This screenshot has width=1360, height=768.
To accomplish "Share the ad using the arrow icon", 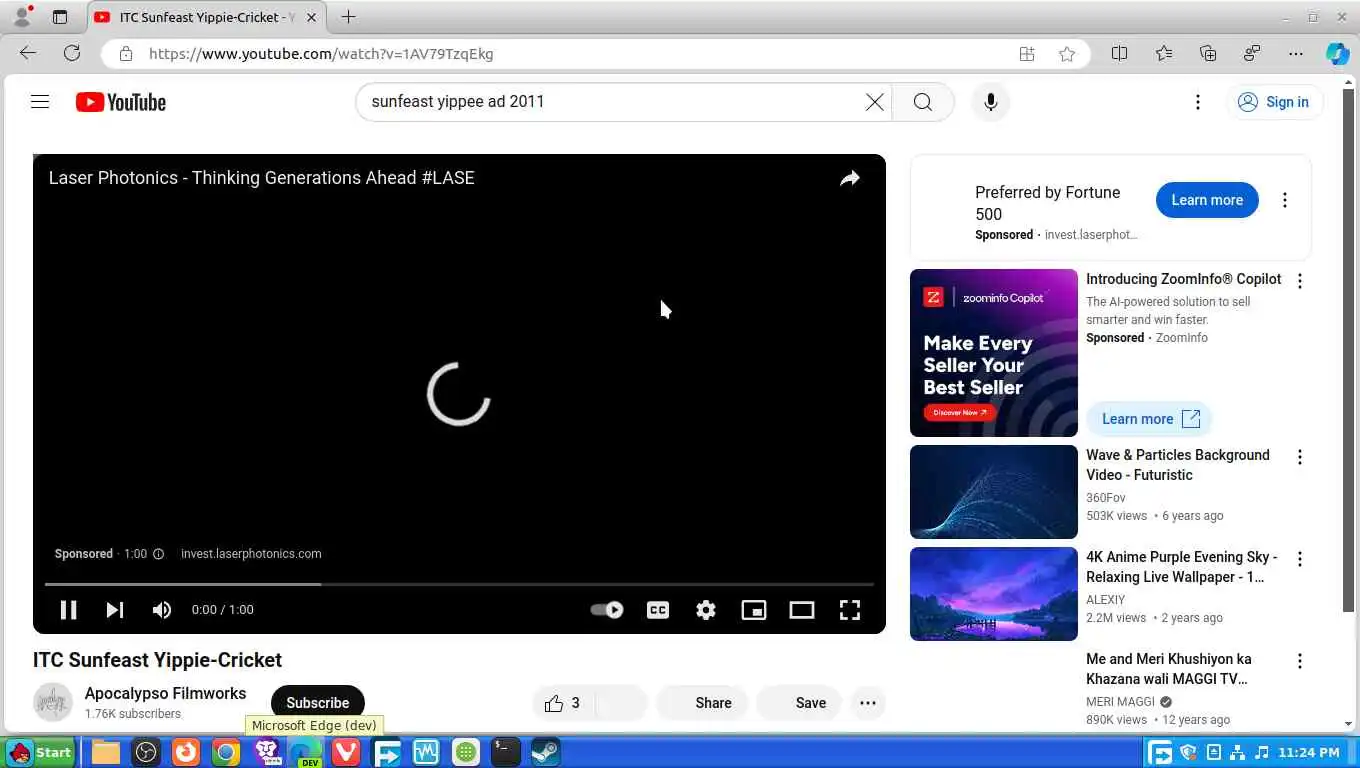I will click(849, 178).
